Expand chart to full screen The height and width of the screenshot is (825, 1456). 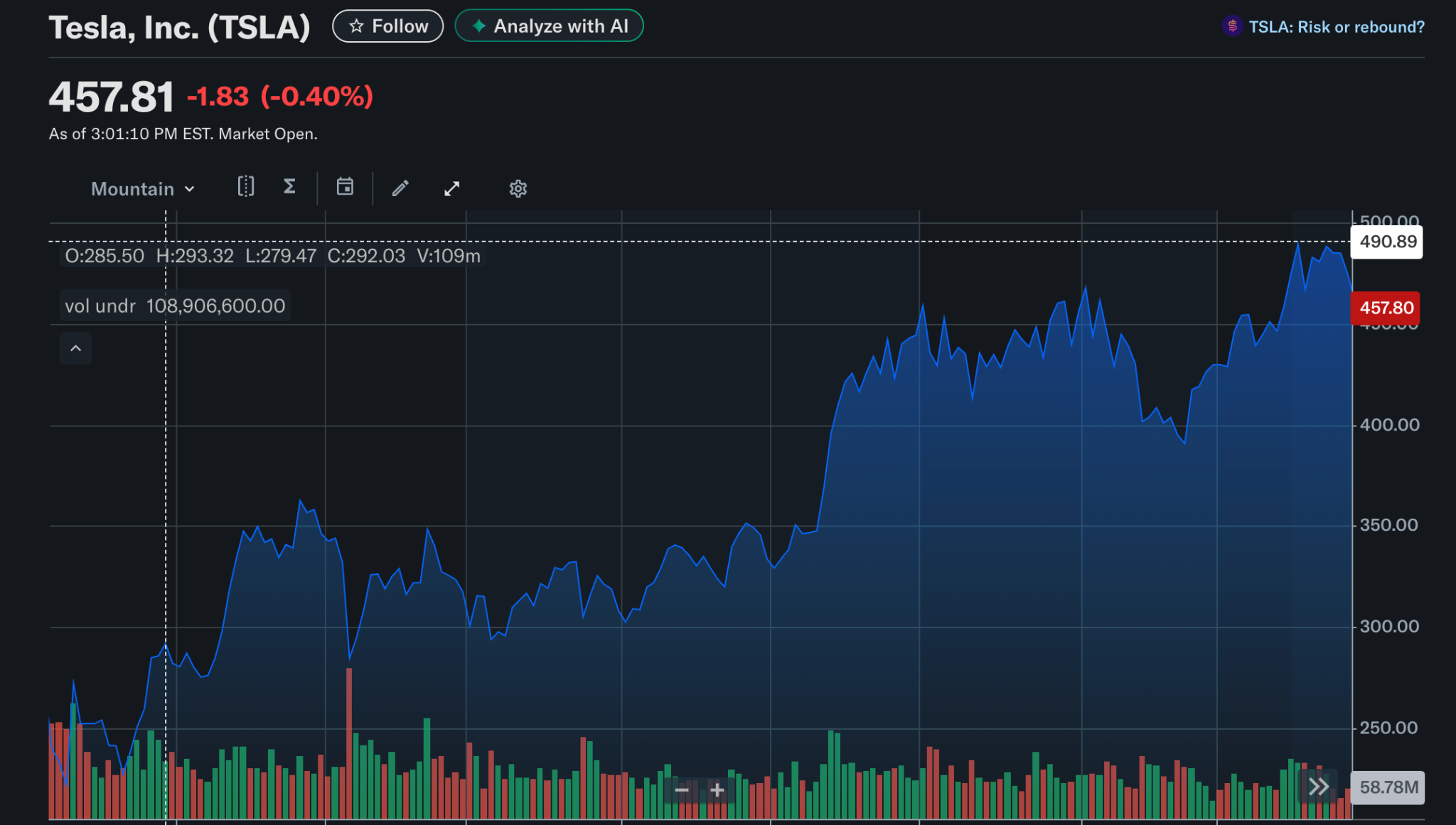(x=451, y=188)
